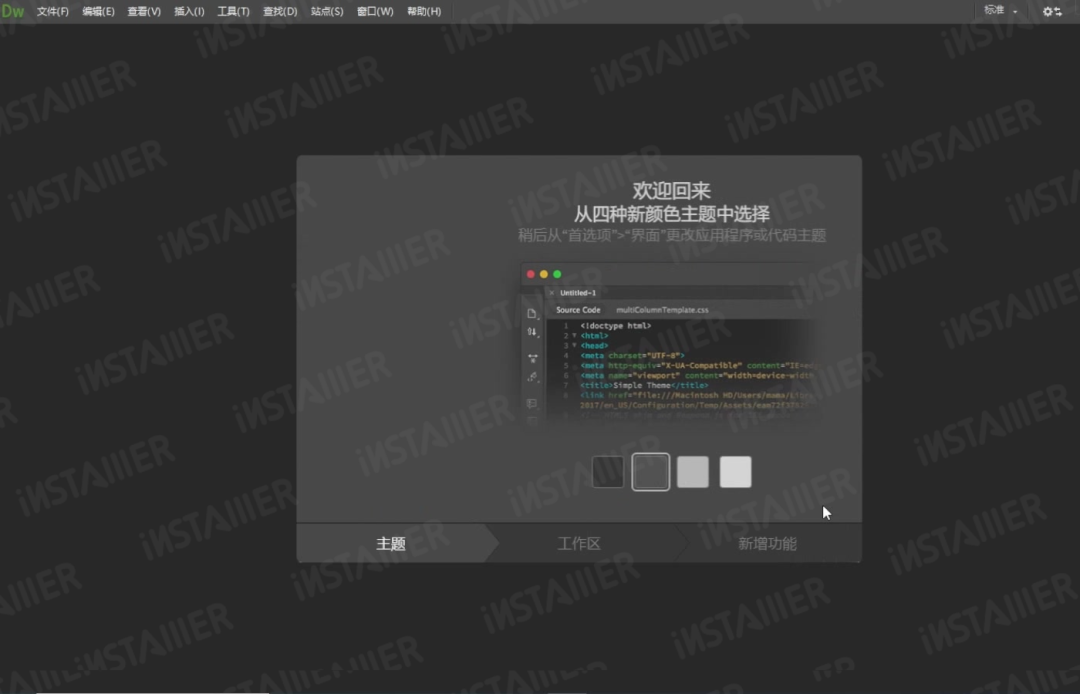Open the 插入(I) menu
The width and height of the screenshot is (1080, 694).
pyautogui.click(x=189, y=11)
